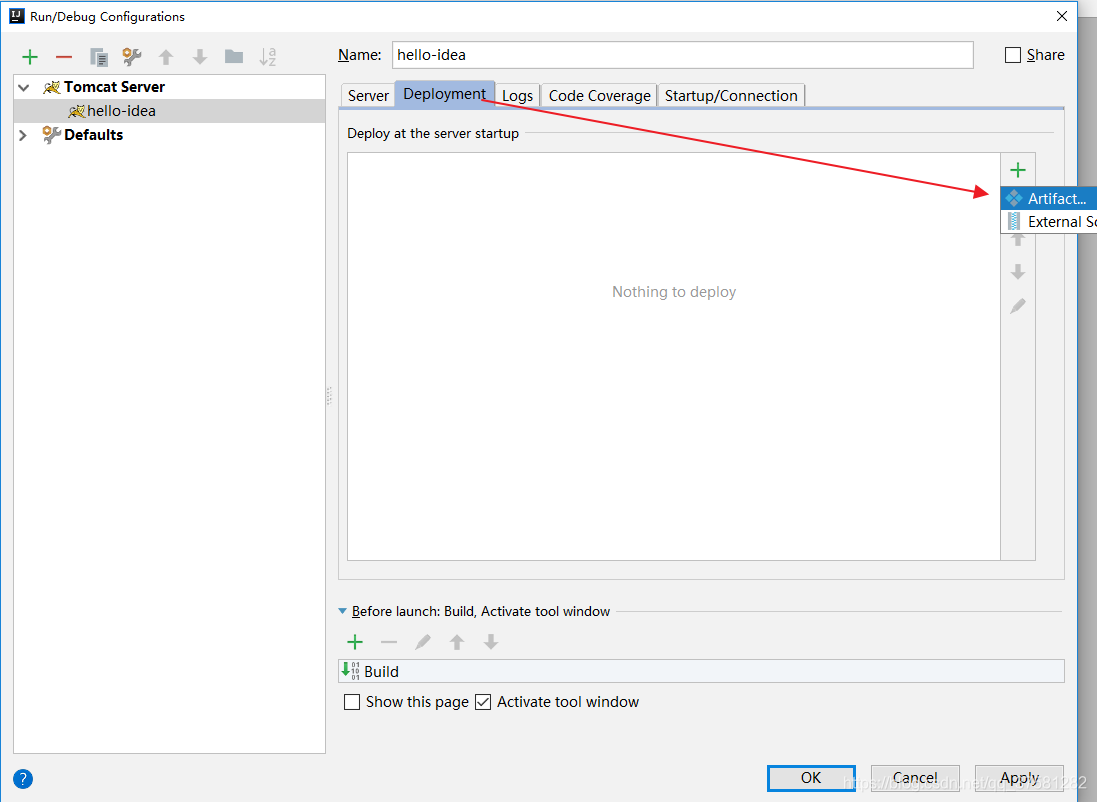Close the Run/Debug Configurations dialog

tap(1061, 16)
